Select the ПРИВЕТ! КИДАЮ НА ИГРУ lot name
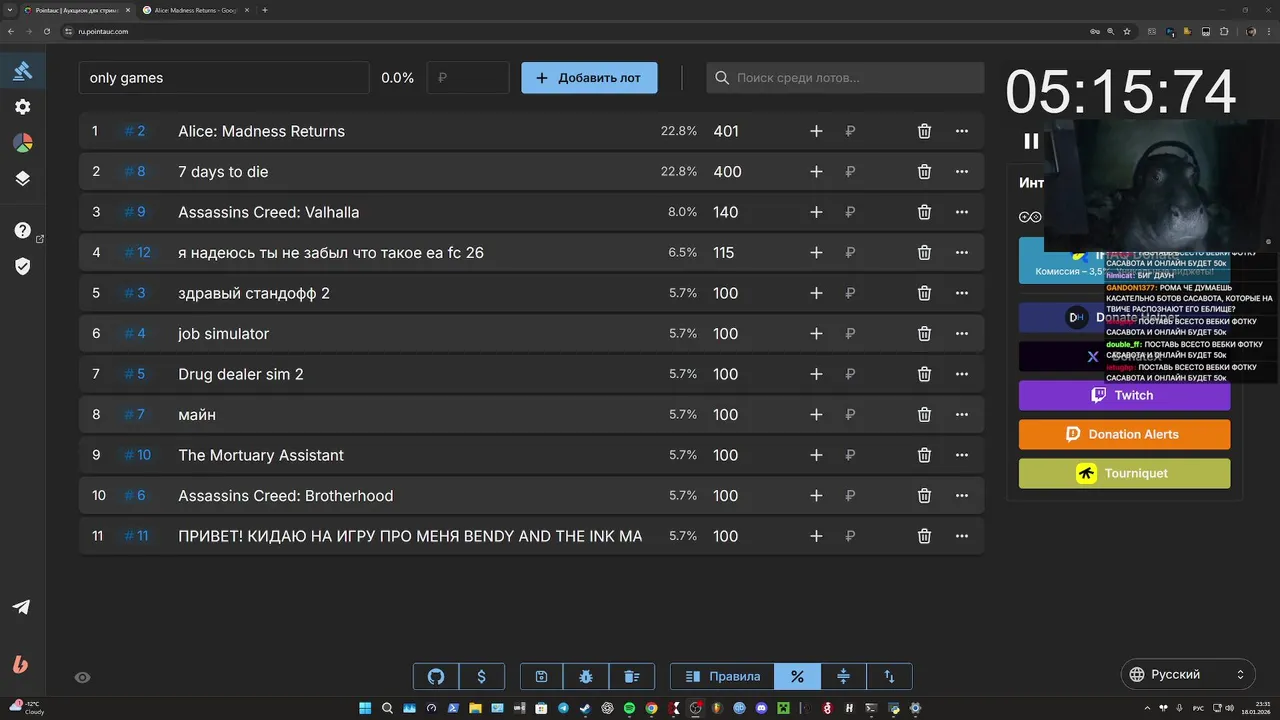Image resolution: width=1280 pixels, height=720 pixels. [410, 536]
